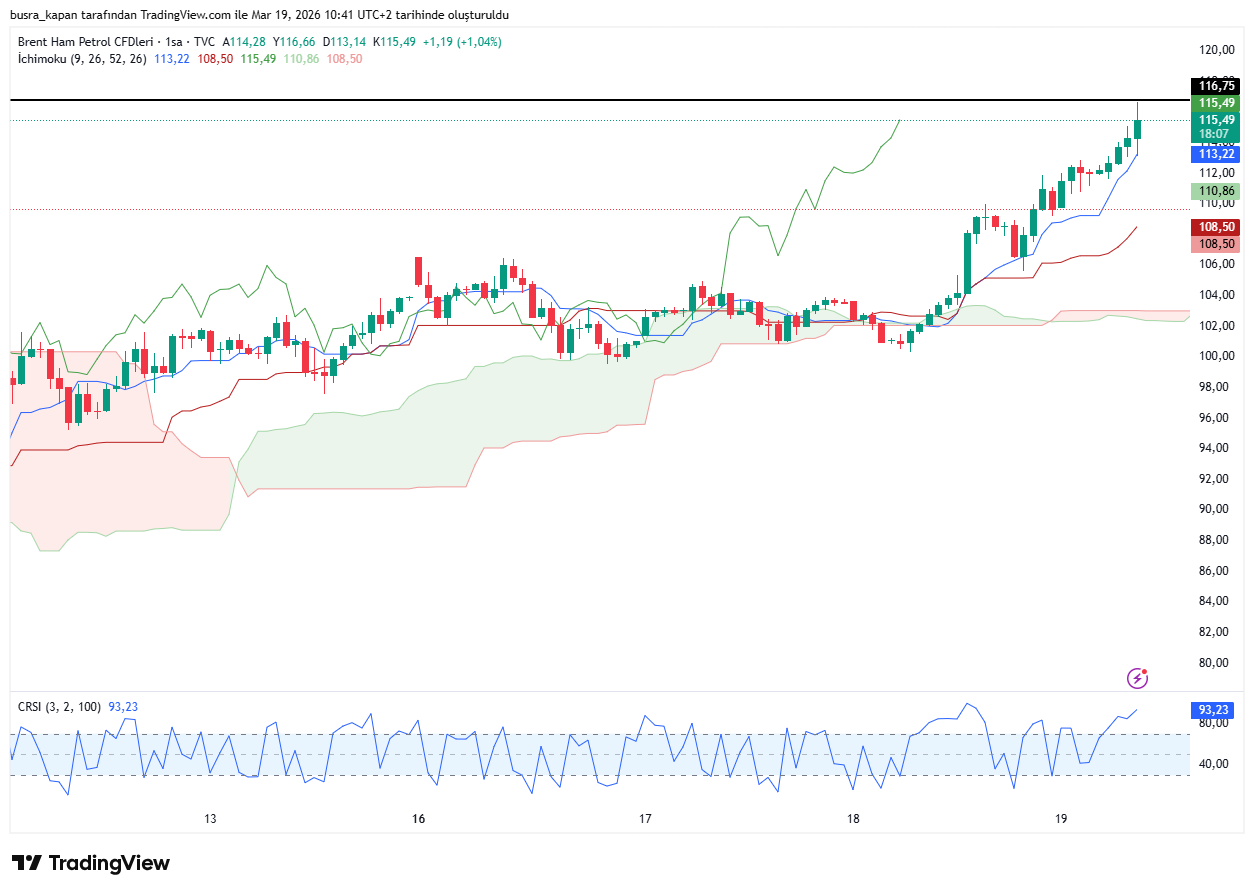Click the light green 110,86 axis label
This screenshot has height=893, width=1254.
click(1216, 191)
